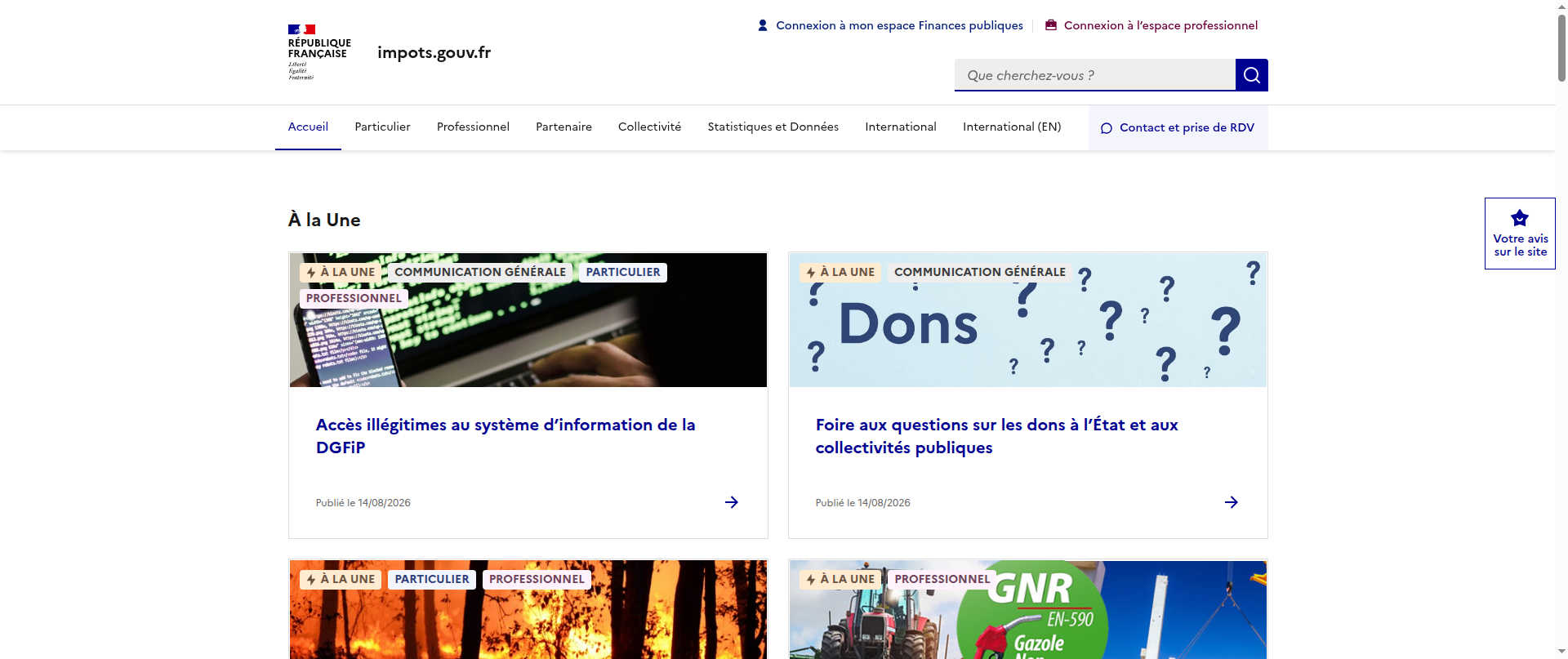Click the publication date under Accès illégitimes
1568x659 pixels.
coord(363,503)
